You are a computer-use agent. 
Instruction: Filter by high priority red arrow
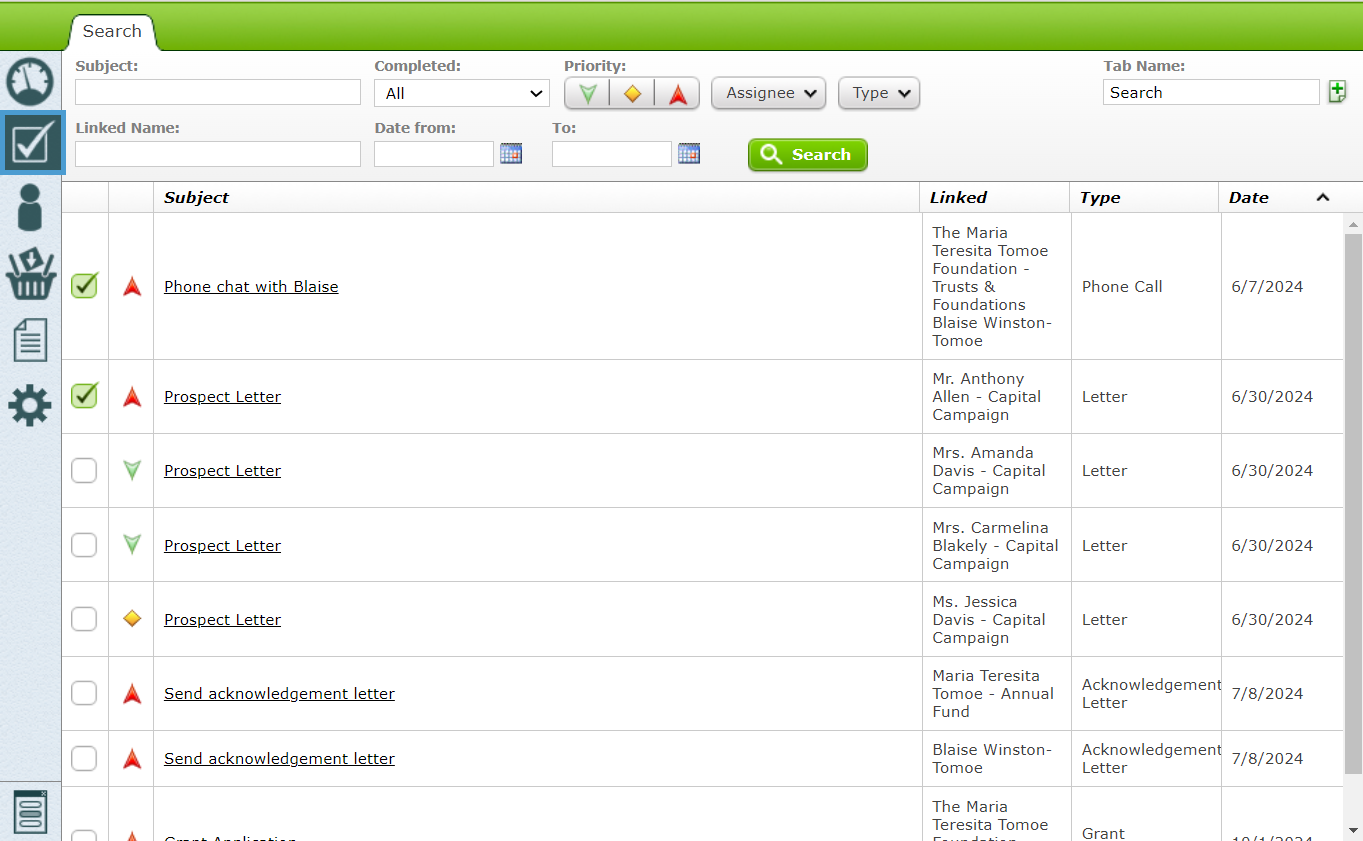tap(677, 93)
